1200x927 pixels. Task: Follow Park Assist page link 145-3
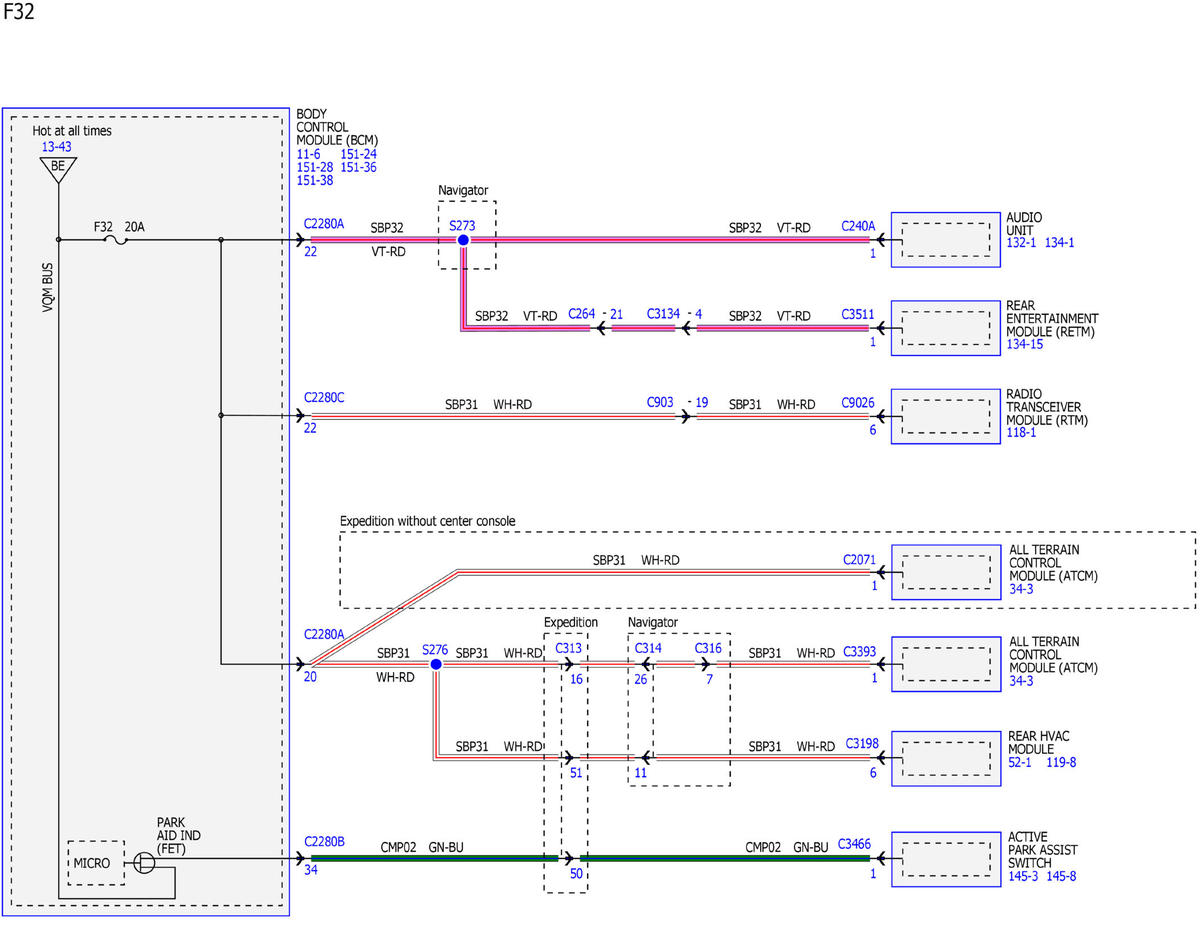click(1024, 877)
